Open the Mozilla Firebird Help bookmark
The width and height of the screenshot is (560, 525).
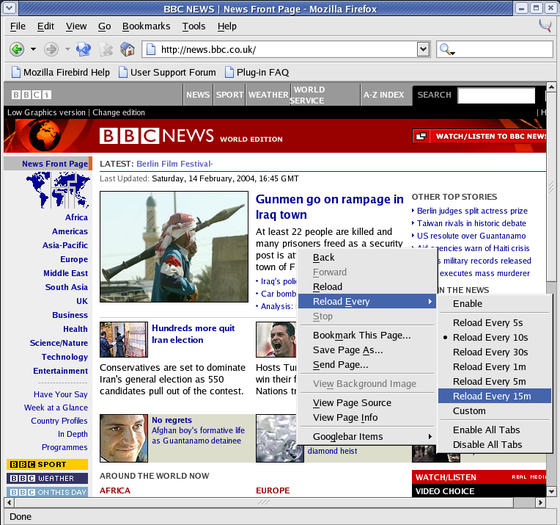[61, 72]
